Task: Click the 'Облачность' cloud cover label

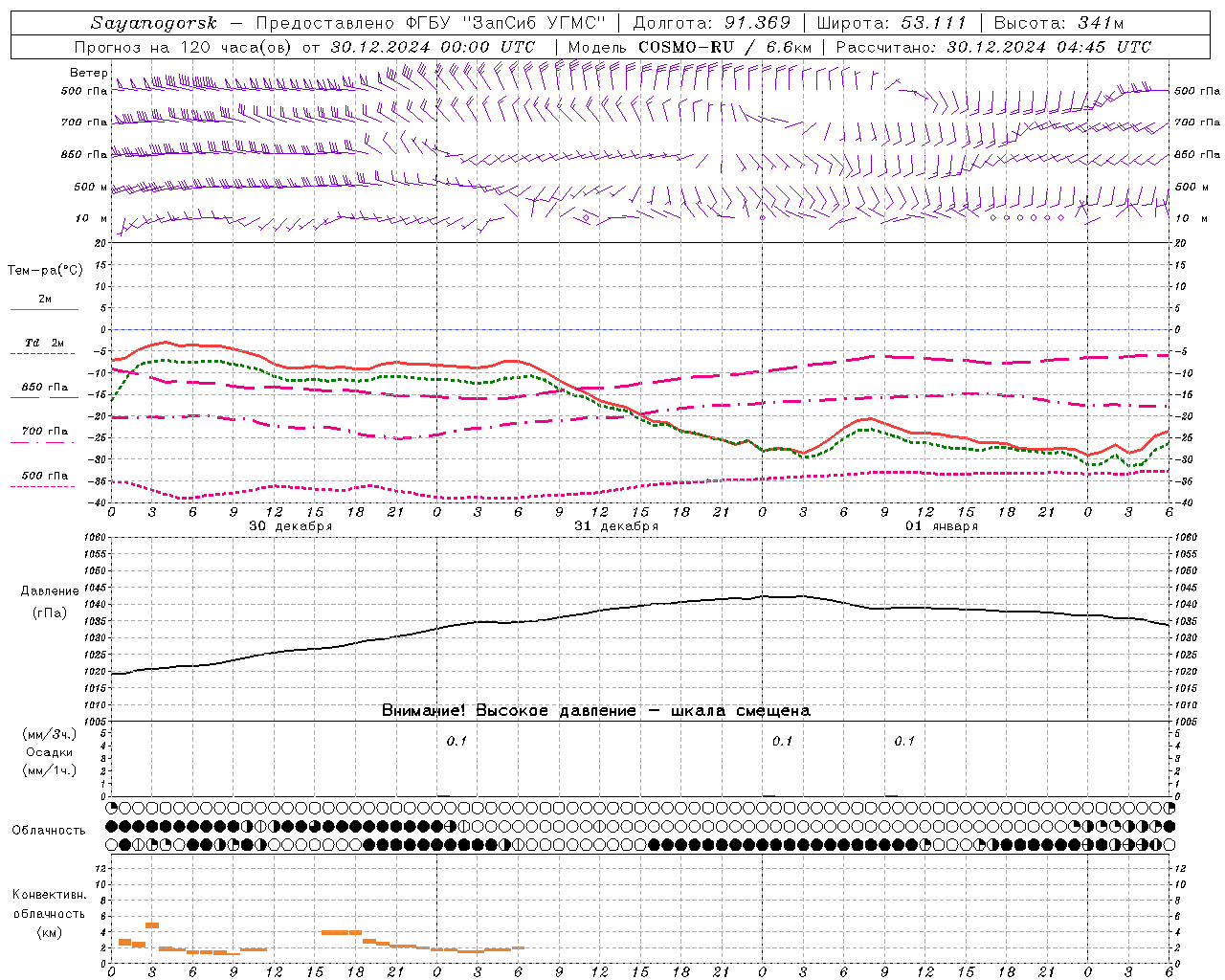Action: coord(49,830)
